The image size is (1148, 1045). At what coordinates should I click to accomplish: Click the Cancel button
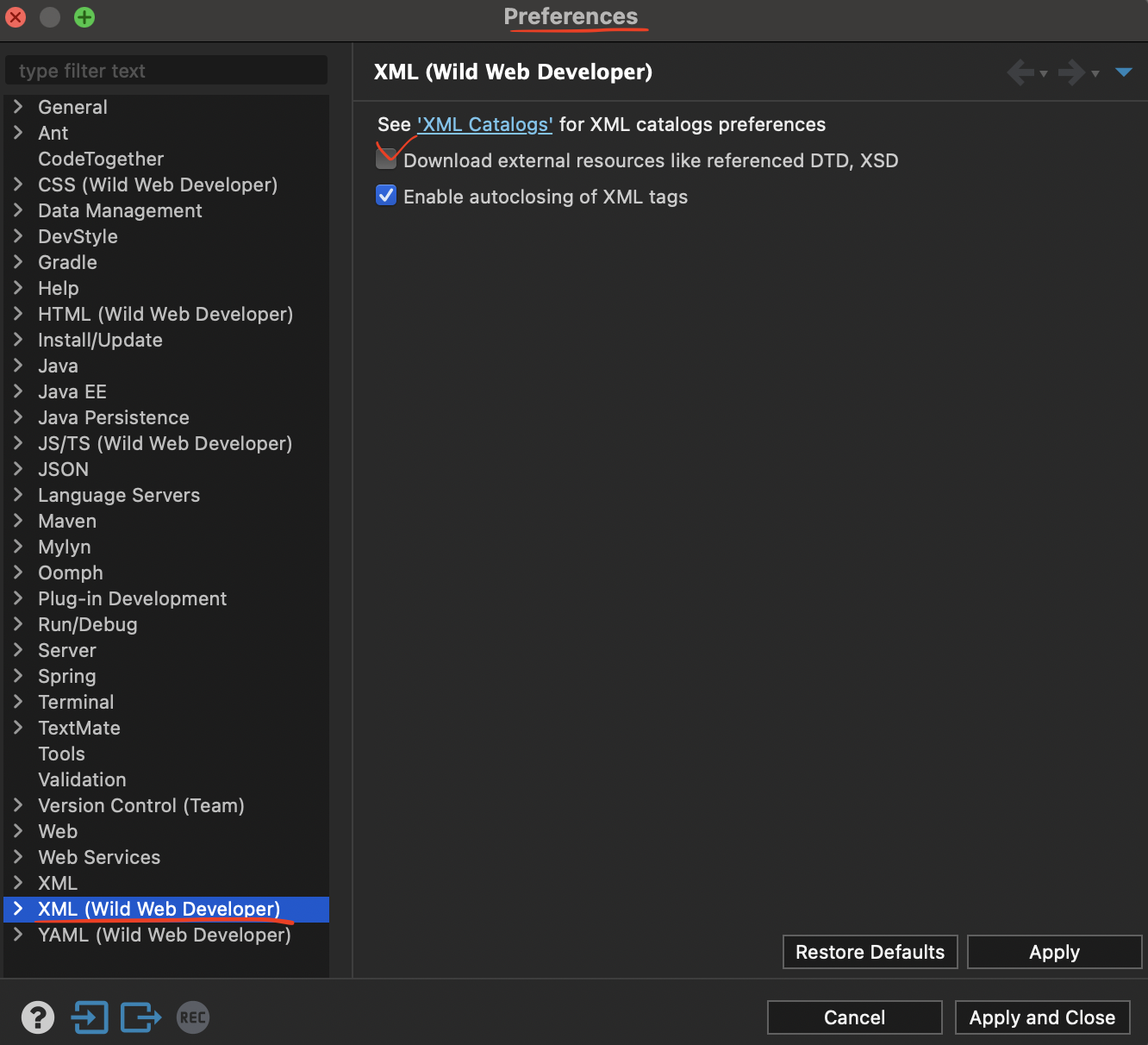pos(855,1017)
